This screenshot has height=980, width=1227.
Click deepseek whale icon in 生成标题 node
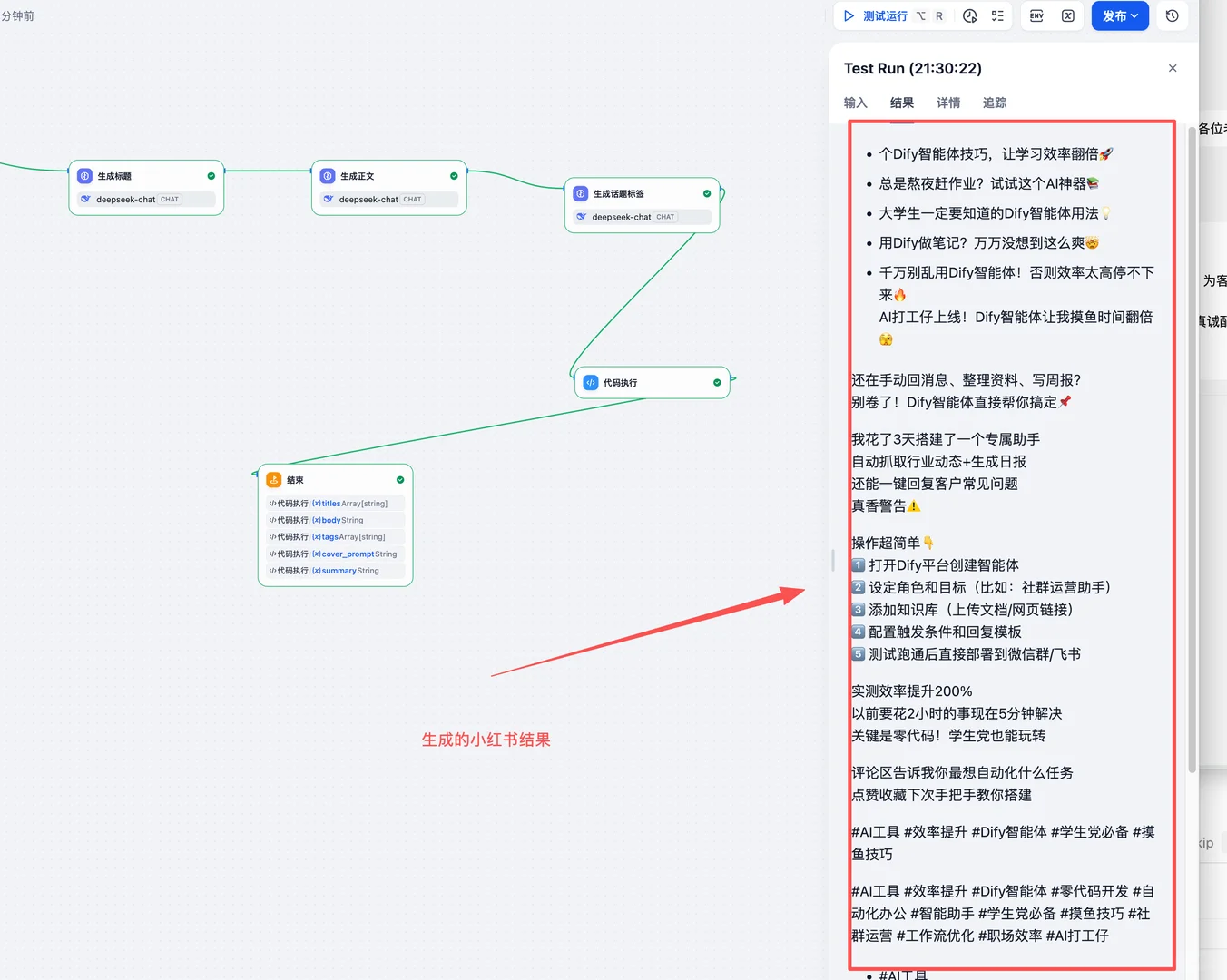85,199
